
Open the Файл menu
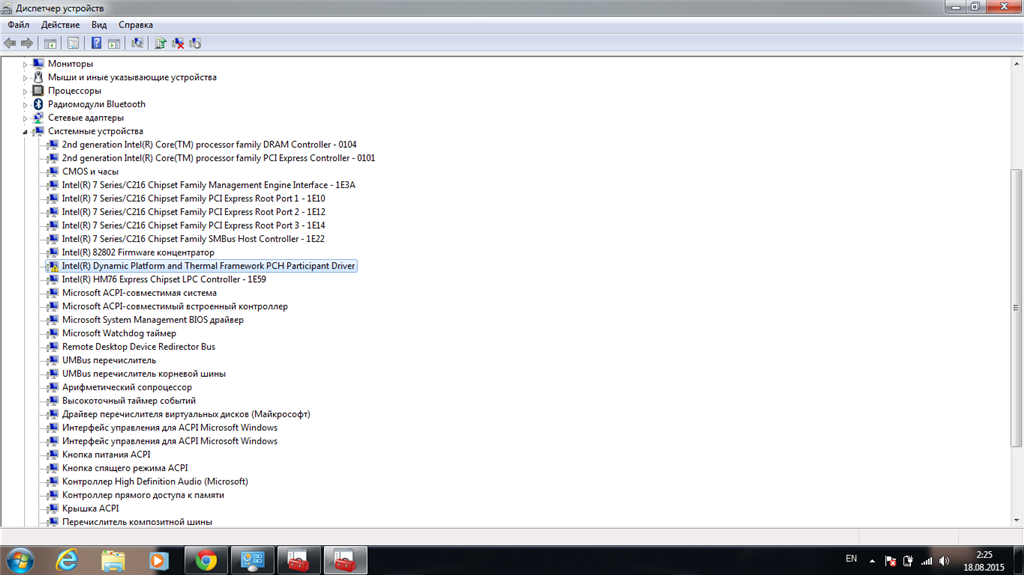pyautogui.click(x=18, y=25)
